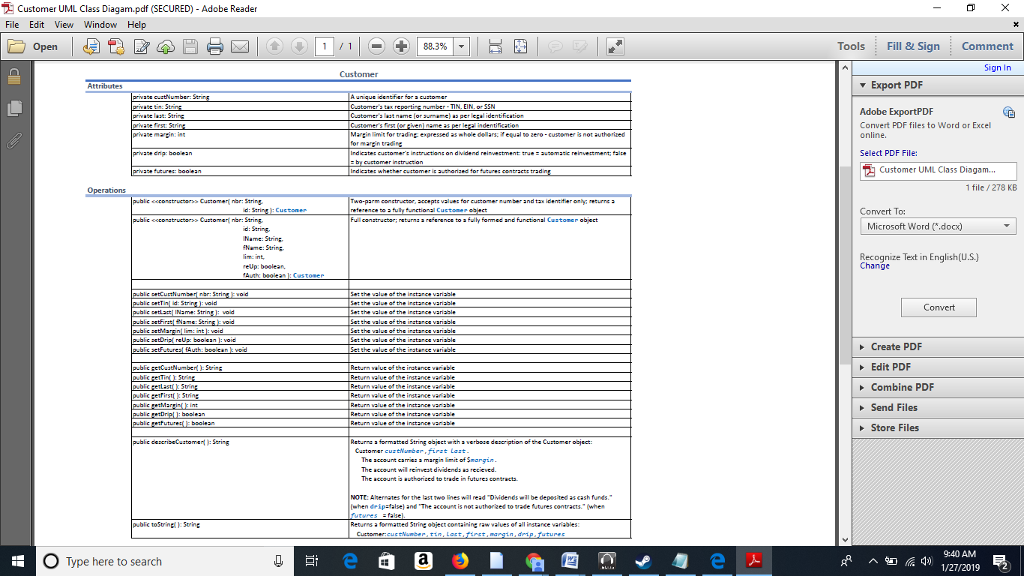Viewport: 1024px width, 576px height.
Task: Email the PDF via the envelope icon
Action: click(x=240, y=46)
